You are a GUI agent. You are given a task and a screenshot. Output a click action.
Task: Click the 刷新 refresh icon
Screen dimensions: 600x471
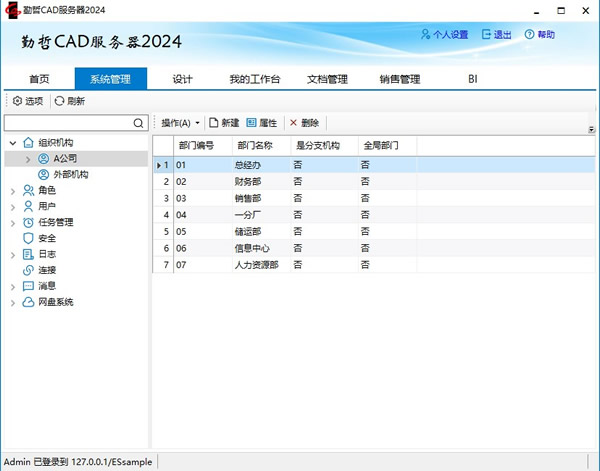tap(60, 101)
